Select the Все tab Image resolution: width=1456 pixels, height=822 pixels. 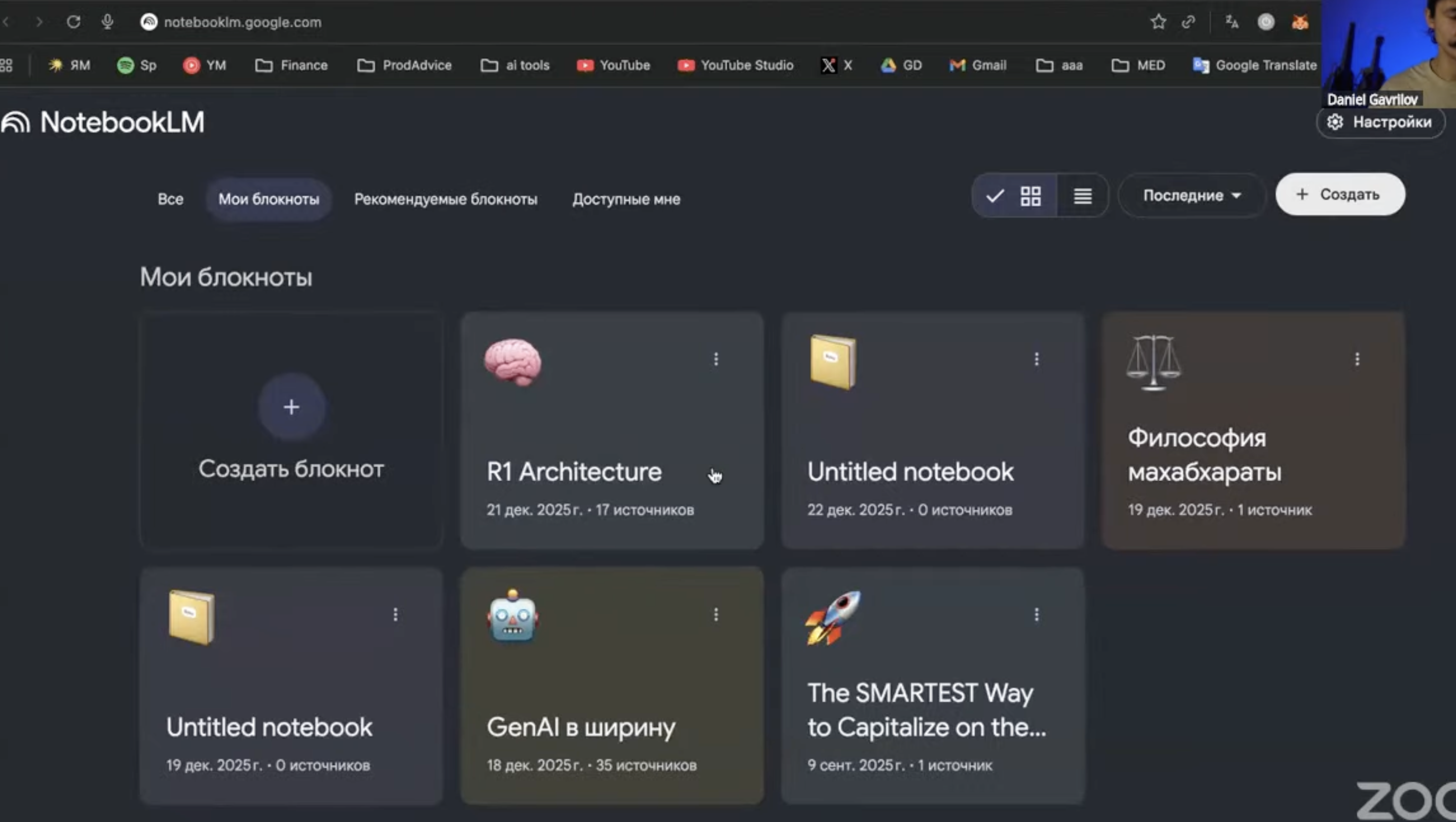(x=170, y=199)
